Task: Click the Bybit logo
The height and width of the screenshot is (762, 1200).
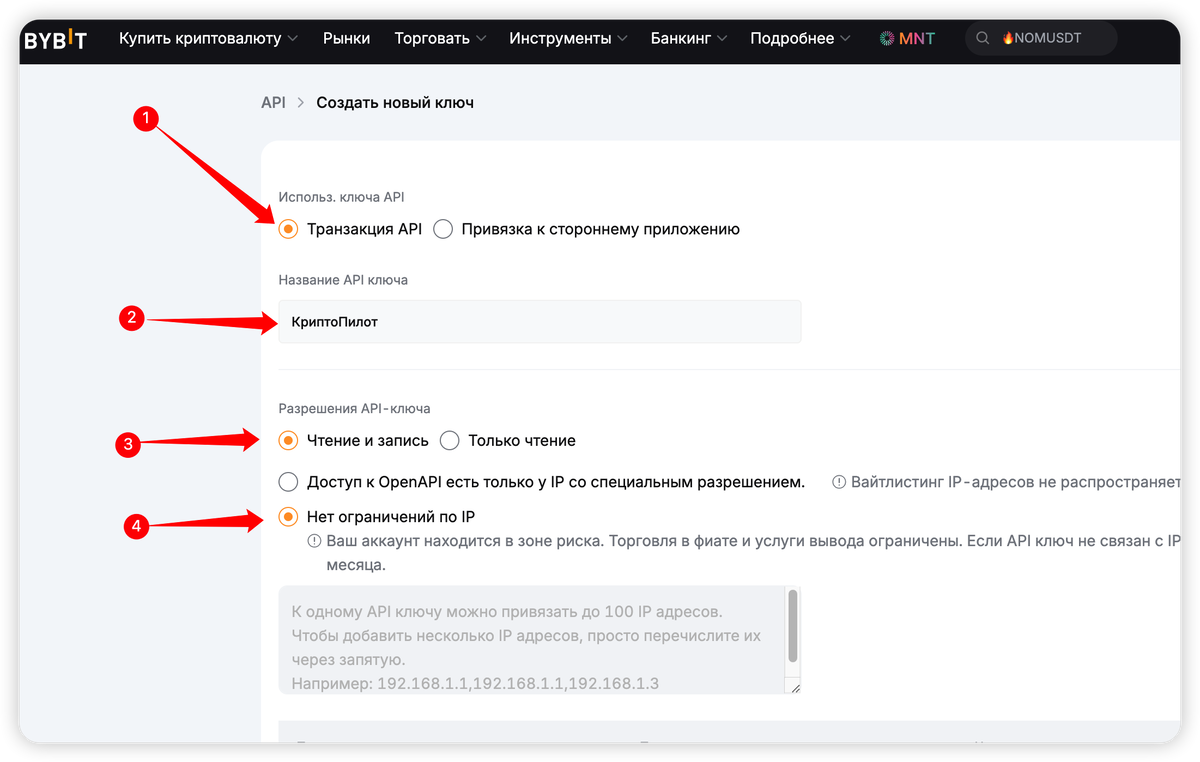Action: (55, 39)
